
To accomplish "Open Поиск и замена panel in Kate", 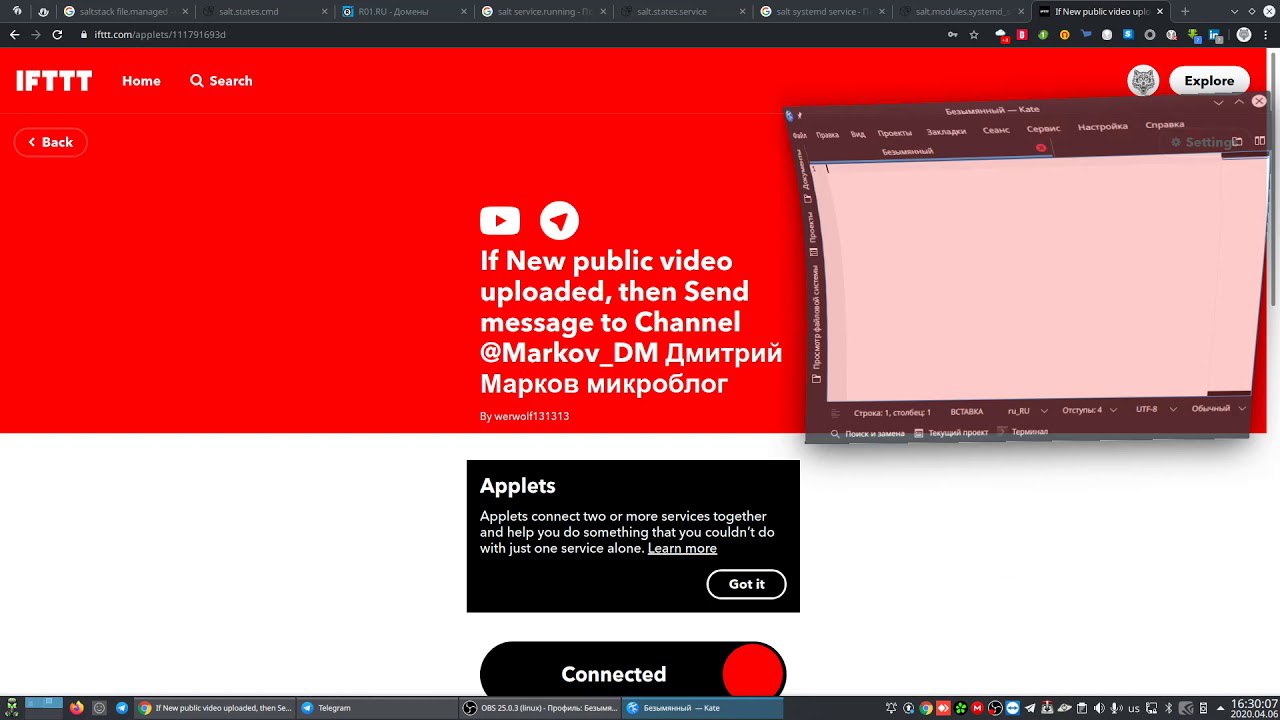I will coord(867,434).
